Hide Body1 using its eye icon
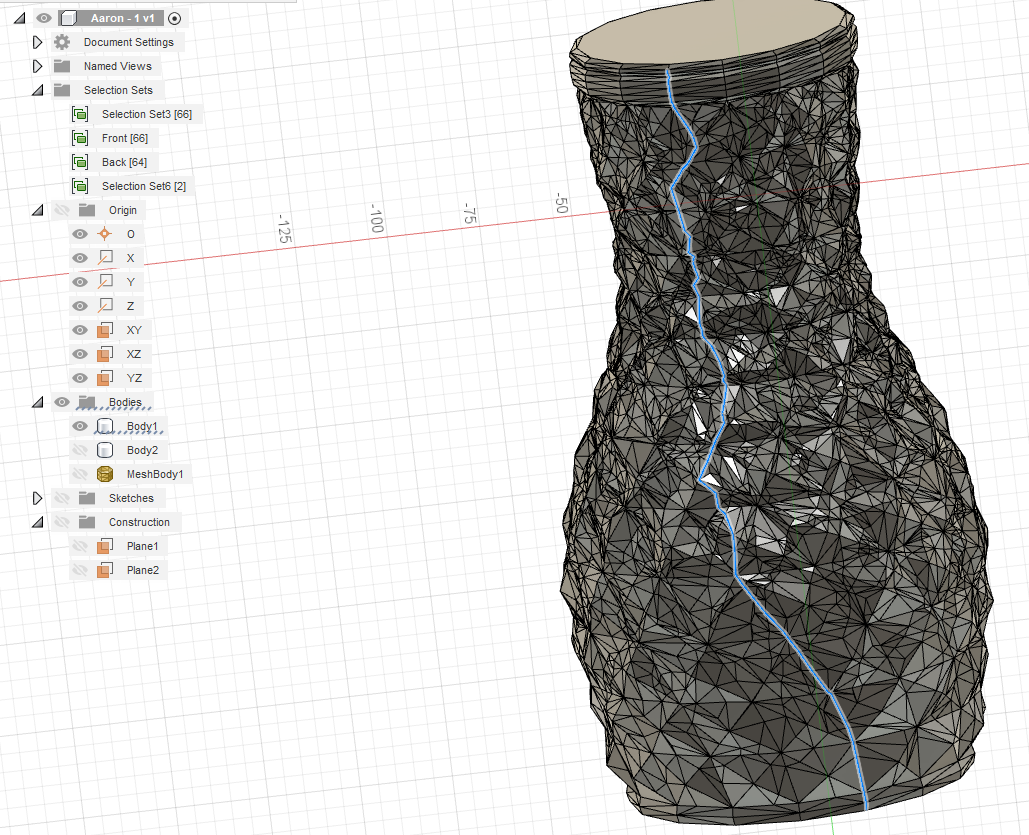The width and height of the screenshot is (1029, 835). [80, 426]
